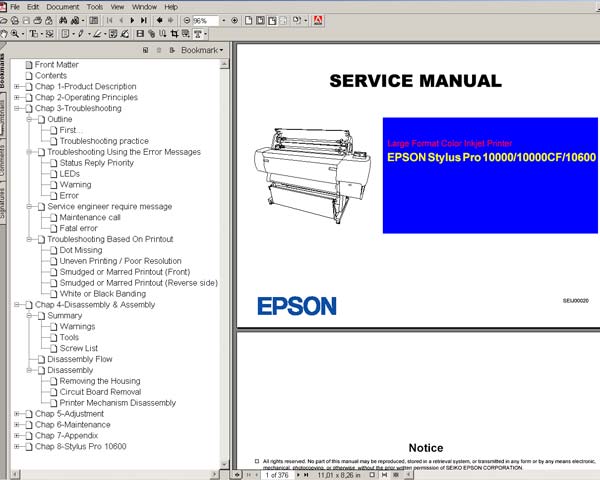Select Fit in Window view icon
Screen dimensions: 600x480
260,20
